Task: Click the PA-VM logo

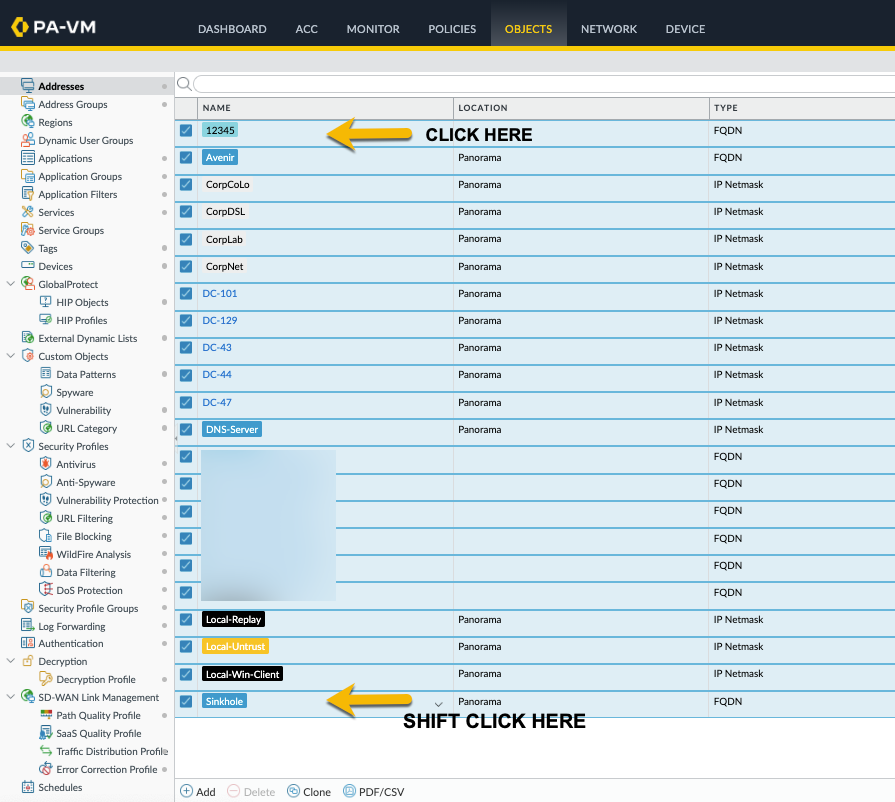Action: [x=53, y=27]
